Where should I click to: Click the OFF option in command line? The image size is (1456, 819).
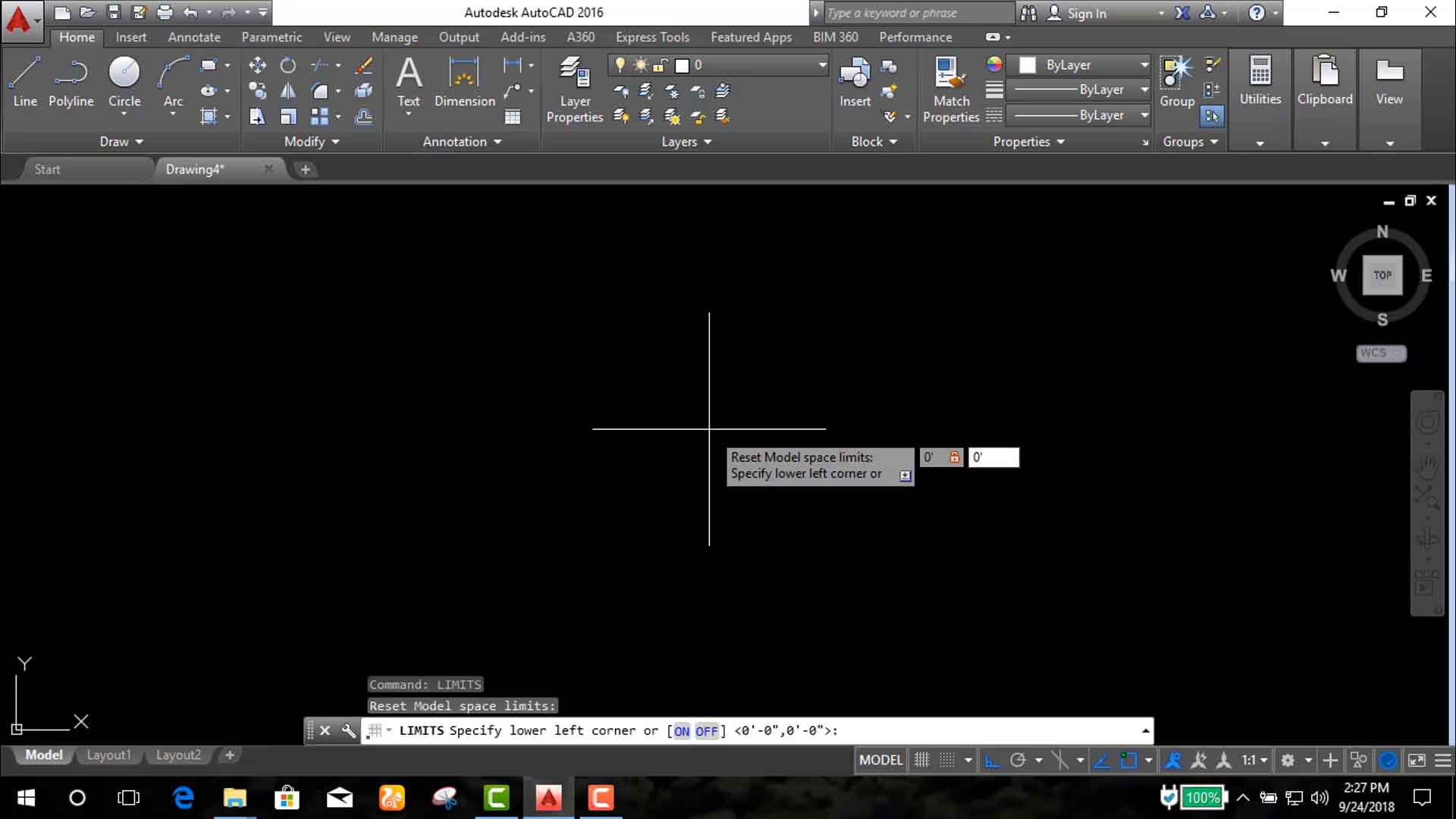point(706,731)
